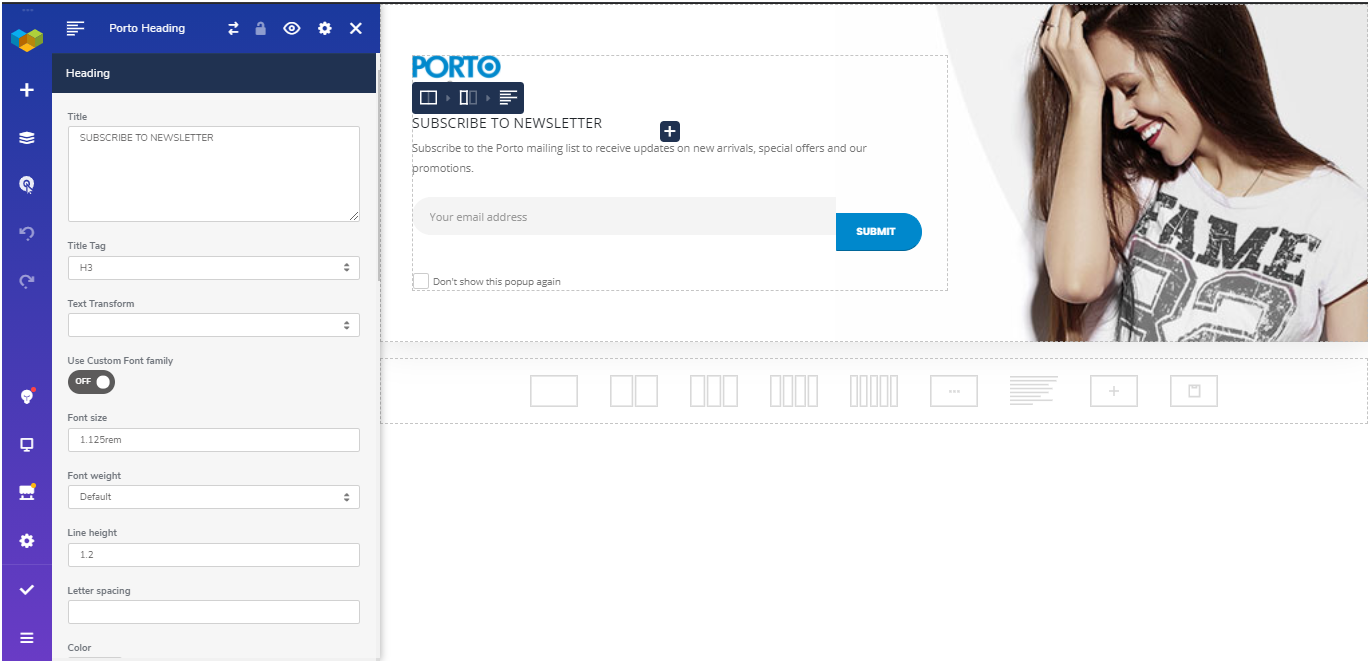Image resolution: width=1370 pixels, height=663 pixels.
Task: Add a four-column row layout
Action: [794, 391]
